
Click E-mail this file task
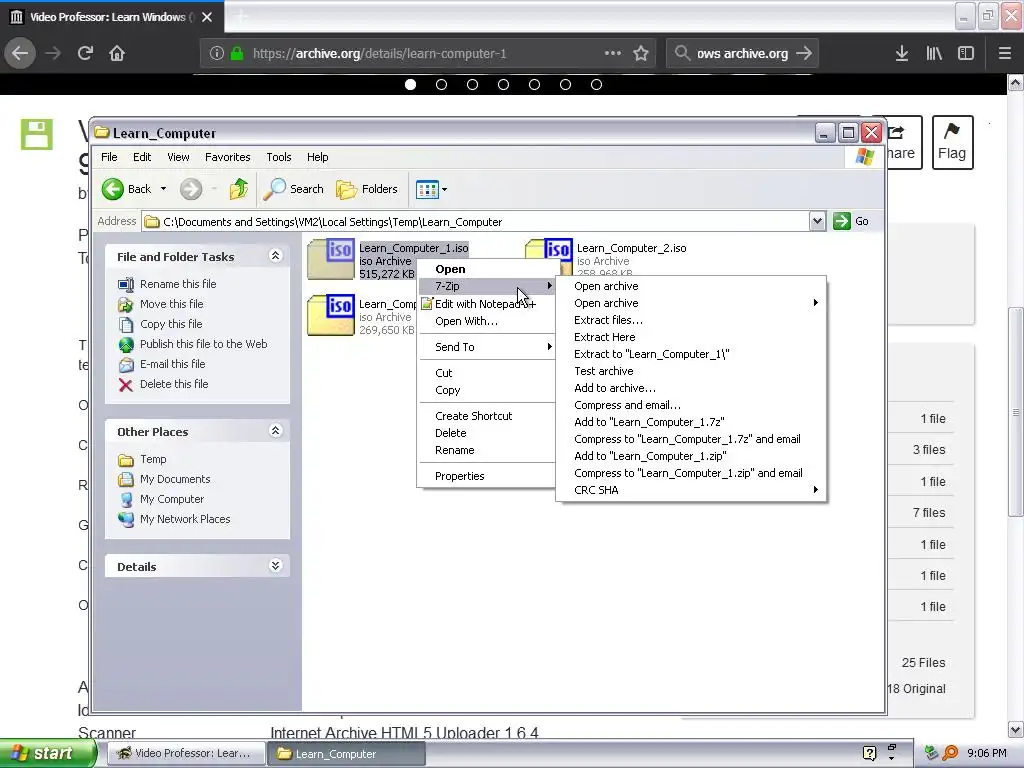[x=172, y=364]
